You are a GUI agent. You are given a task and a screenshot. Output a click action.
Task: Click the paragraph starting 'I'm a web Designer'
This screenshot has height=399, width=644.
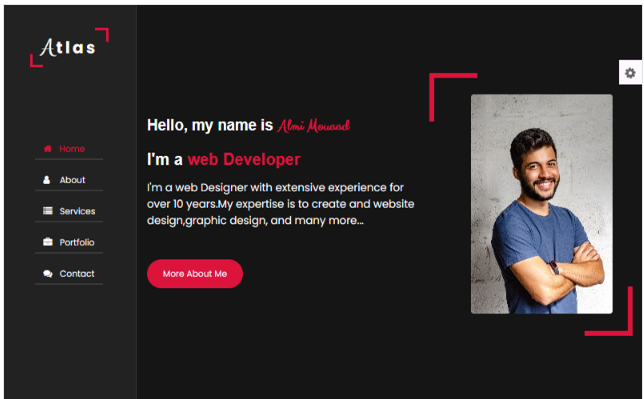click(281, 204)
